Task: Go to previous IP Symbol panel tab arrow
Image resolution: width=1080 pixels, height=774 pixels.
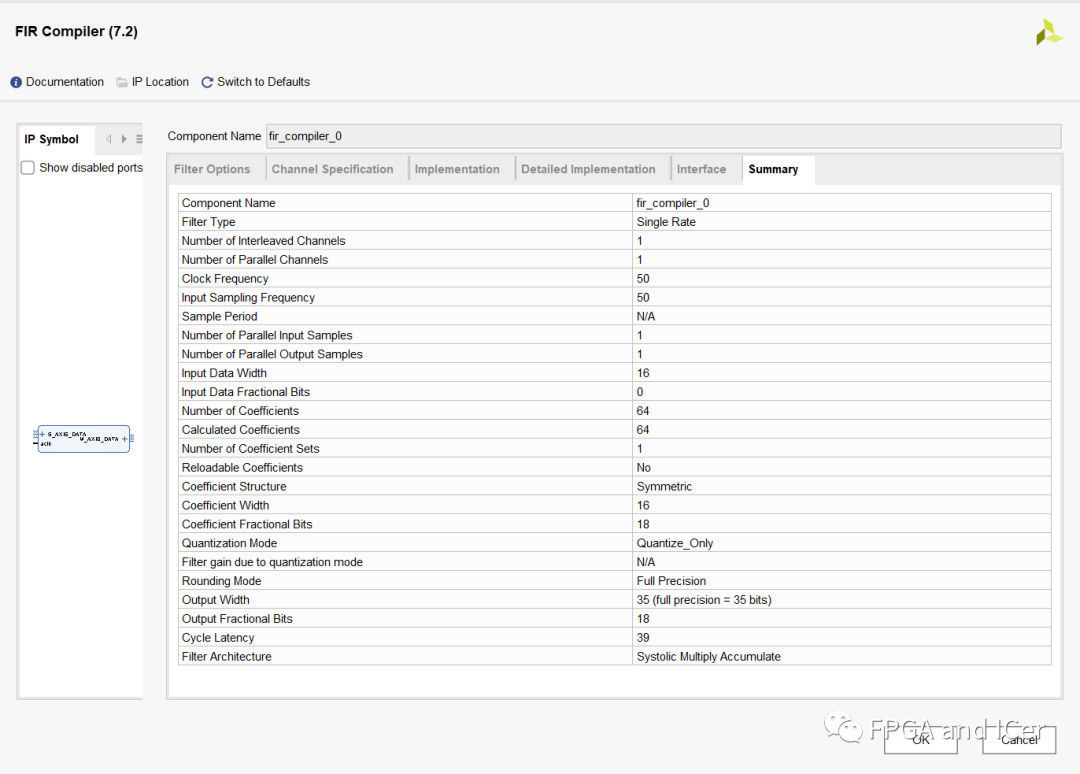Action: point(108,139)
